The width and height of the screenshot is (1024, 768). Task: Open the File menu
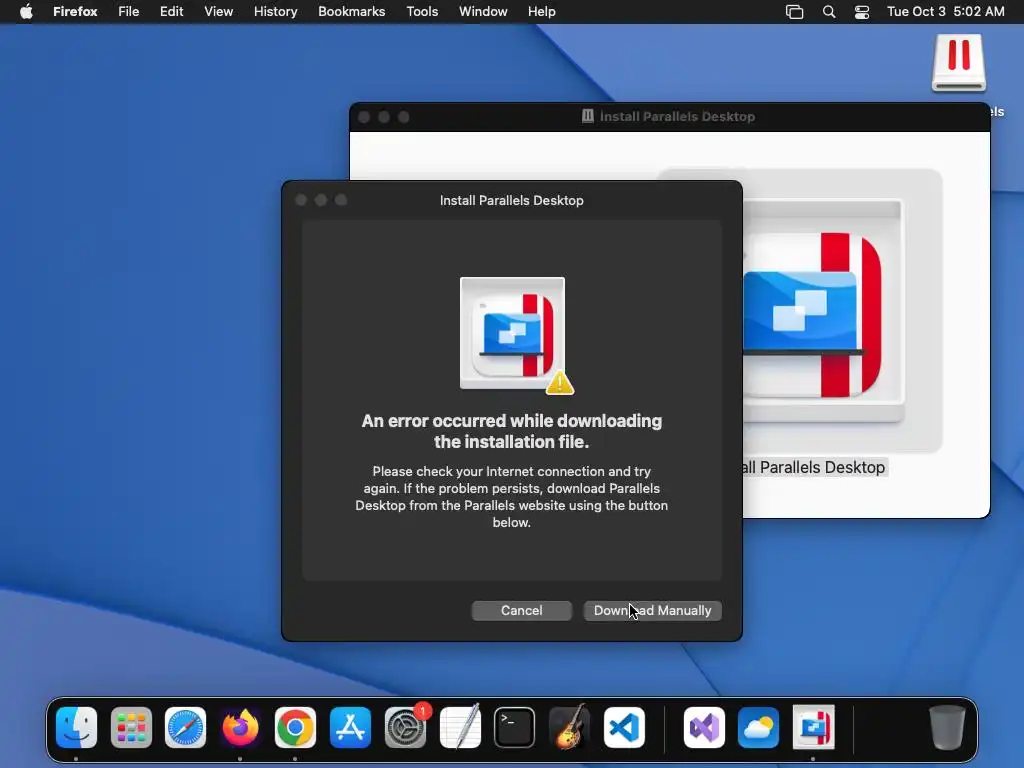129,12
